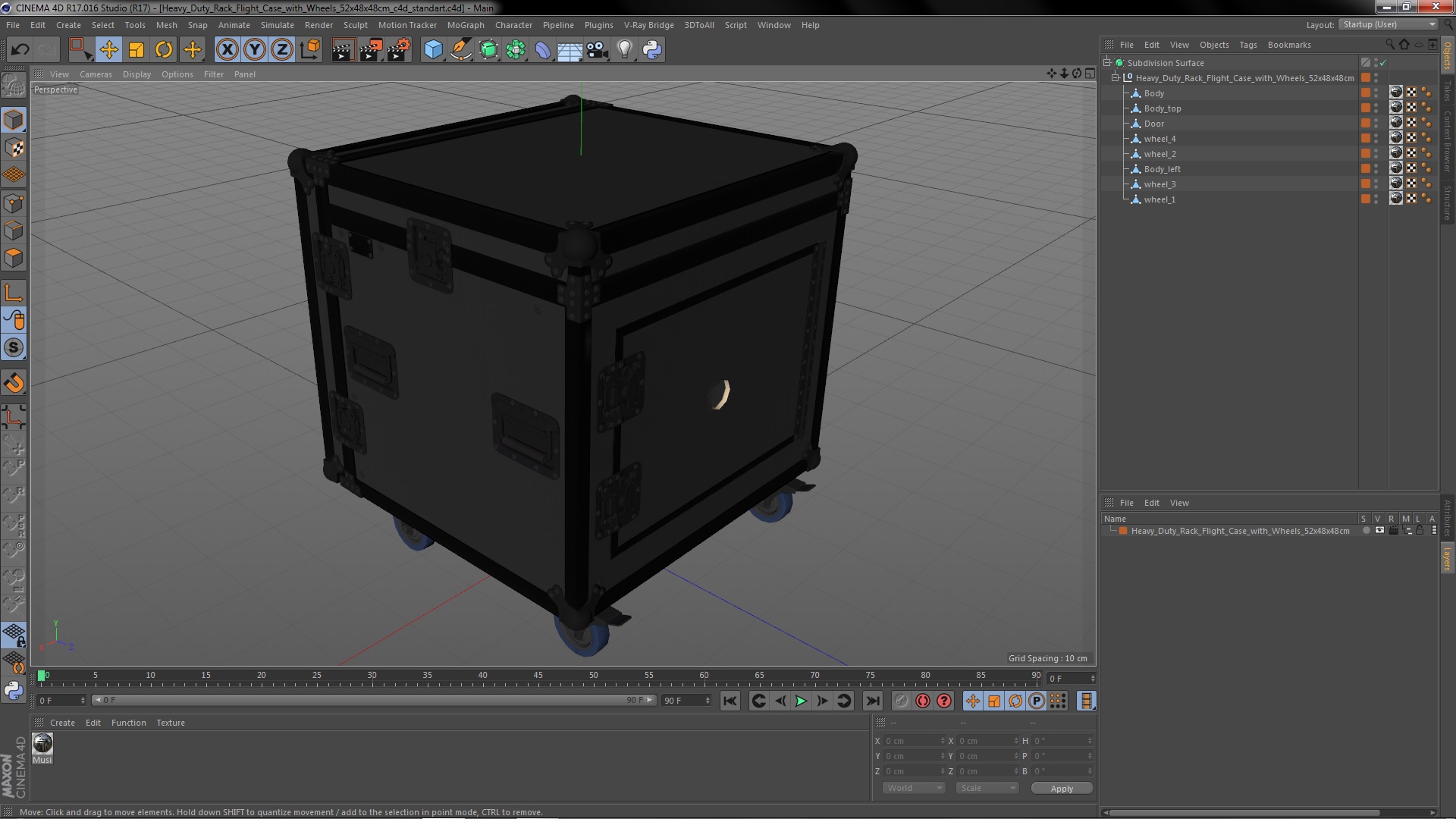Click the Undo arrow icon
1456x819 pixels.
pyautogui.click(x=20, y=50)
